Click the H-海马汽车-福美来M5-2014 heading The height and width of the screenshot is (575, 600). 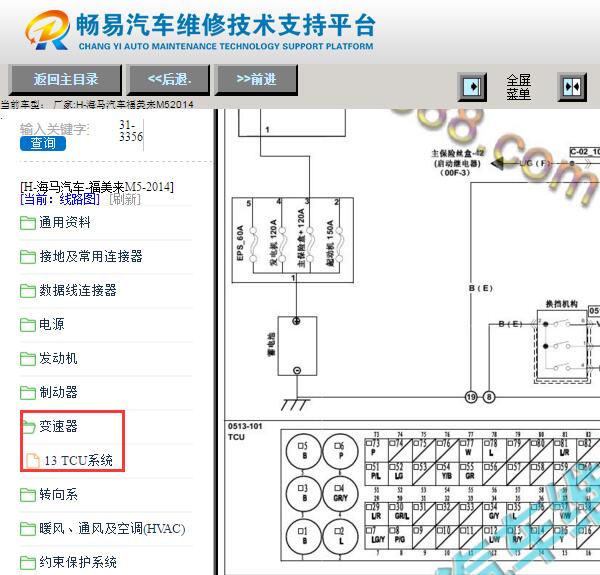point(97,187)
